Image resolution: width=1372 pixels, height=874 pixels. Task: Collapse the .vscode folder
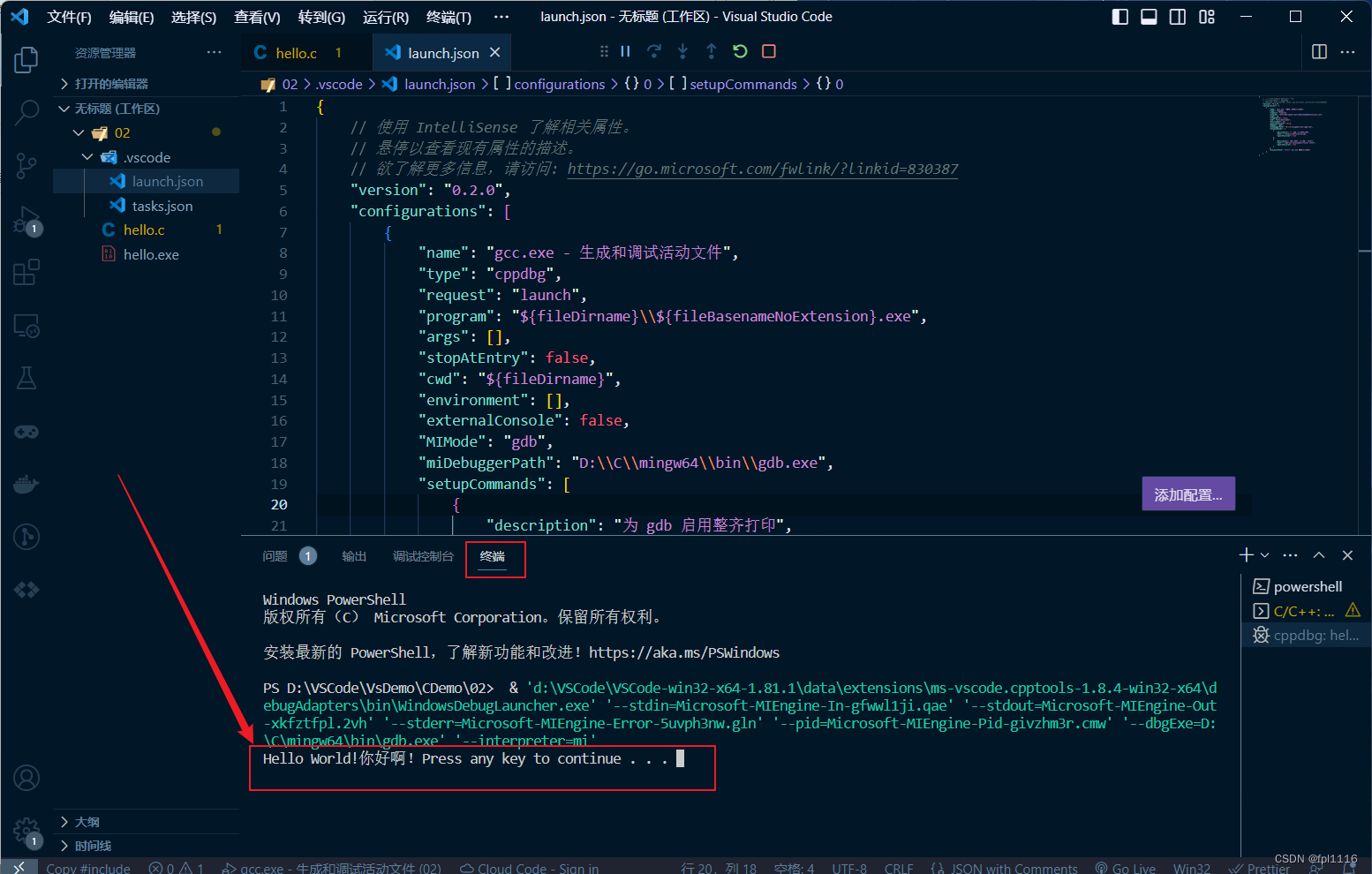point(146,157)
